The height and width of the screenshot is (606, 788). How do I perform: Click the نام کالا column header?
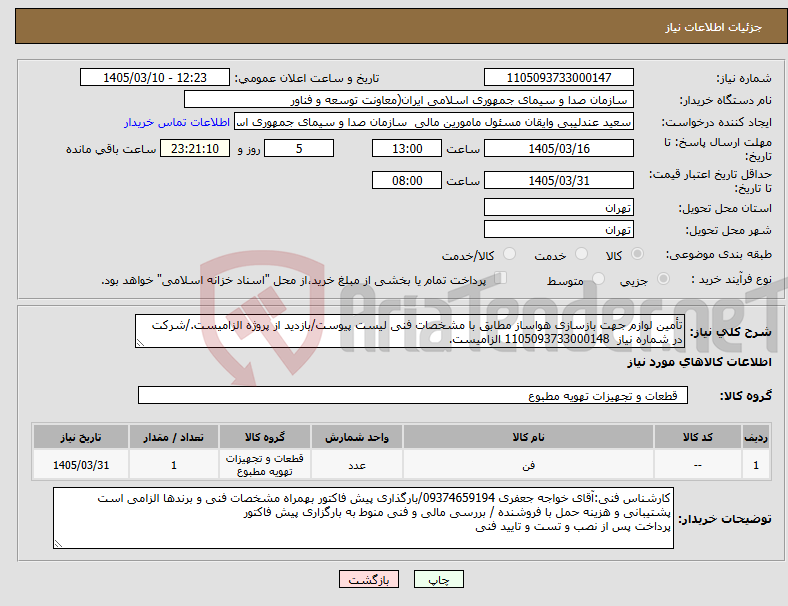[528, 437]
